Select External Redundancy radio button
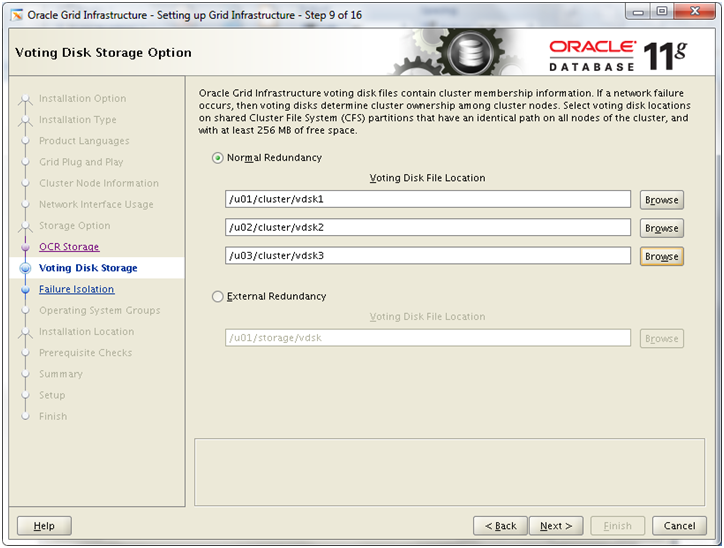The image size is (724, 548). [x=217, y=296]
